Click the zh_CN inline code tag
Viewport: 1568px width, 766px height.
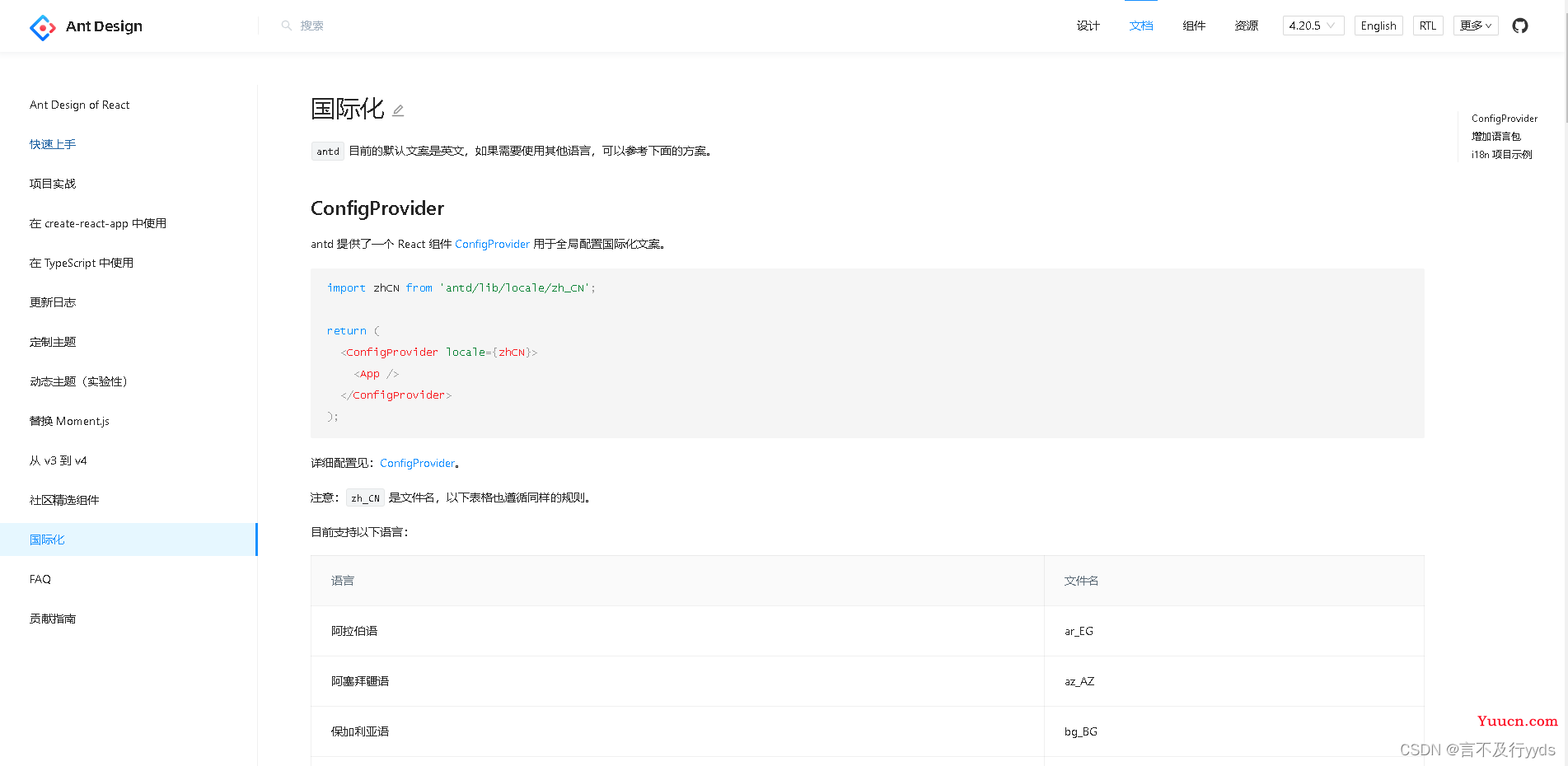365,498
